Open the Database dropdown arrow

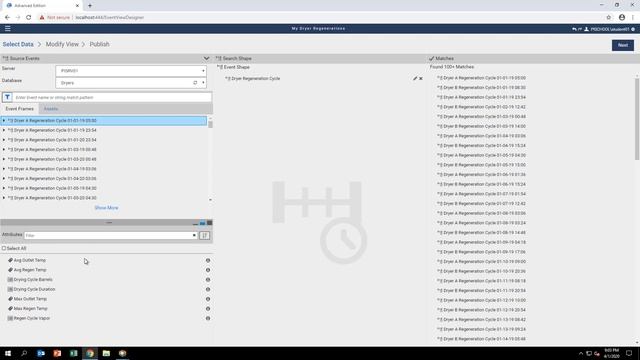pos(203,83)
